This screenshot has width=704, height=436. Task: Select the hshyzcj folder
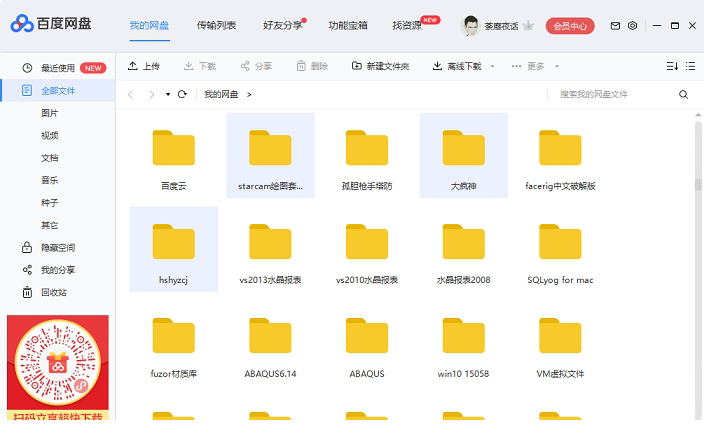tap(173, 249)
